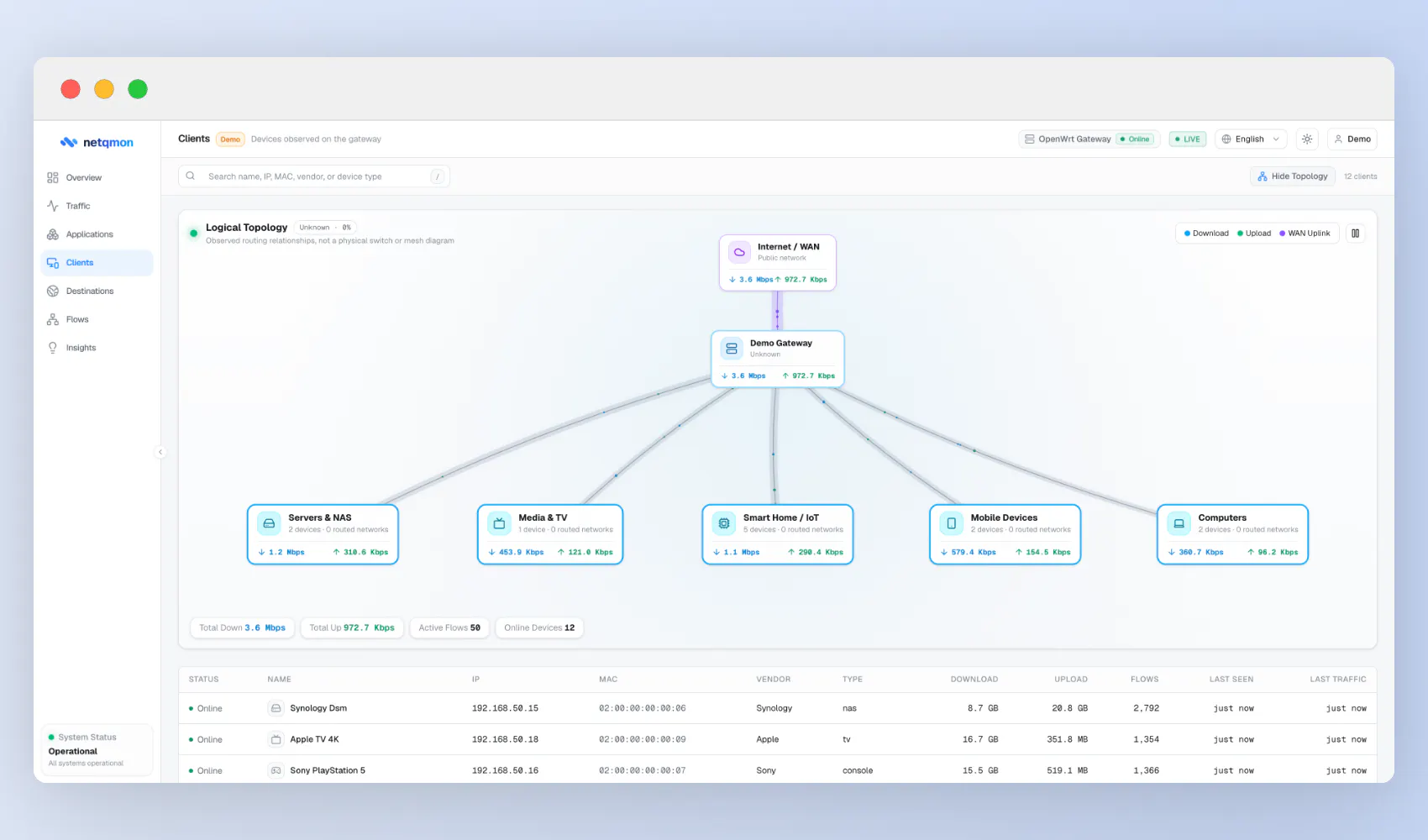Click the Apple TV 4K device icon
This screenshot has width=1428, height=840.
tap(276, 739)
